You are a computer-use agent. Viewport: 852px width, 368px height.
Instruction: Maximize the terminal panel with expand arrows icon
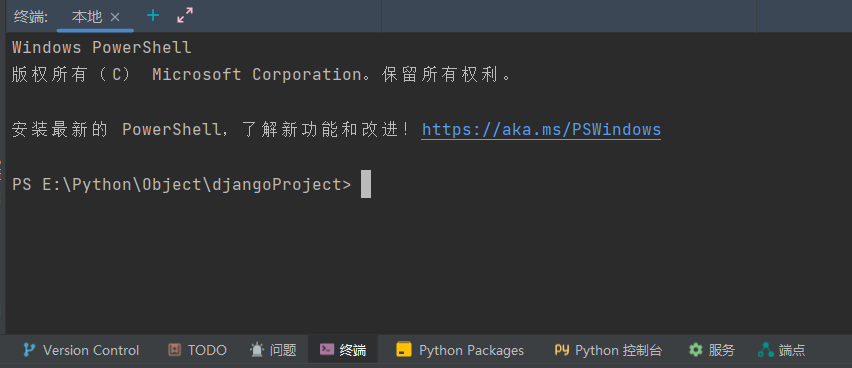(x=185, y=16)
